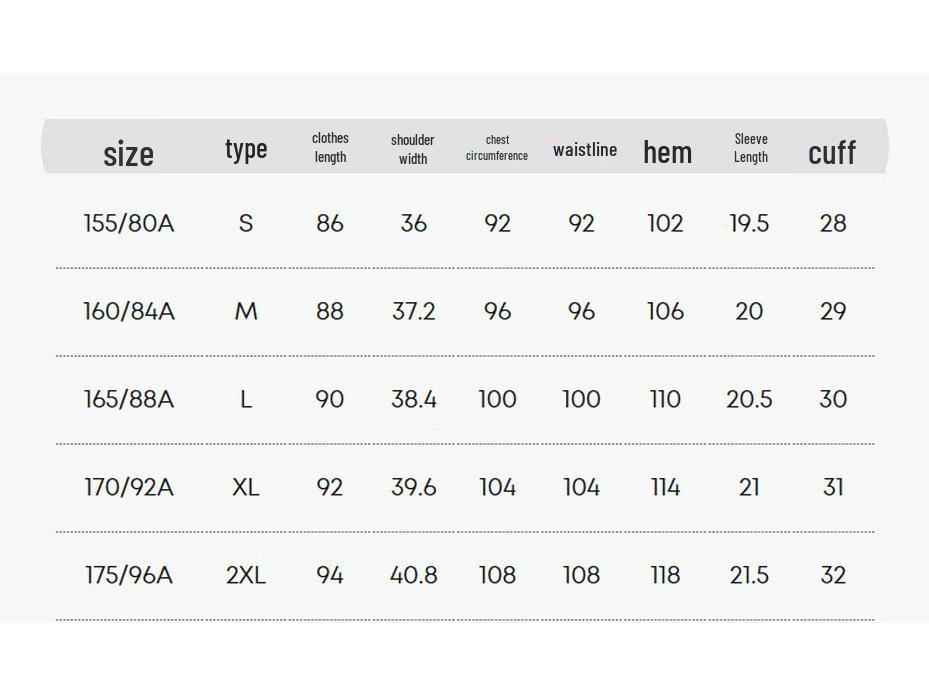
Task: Click the 118 hem value
Action: point(665,576)
